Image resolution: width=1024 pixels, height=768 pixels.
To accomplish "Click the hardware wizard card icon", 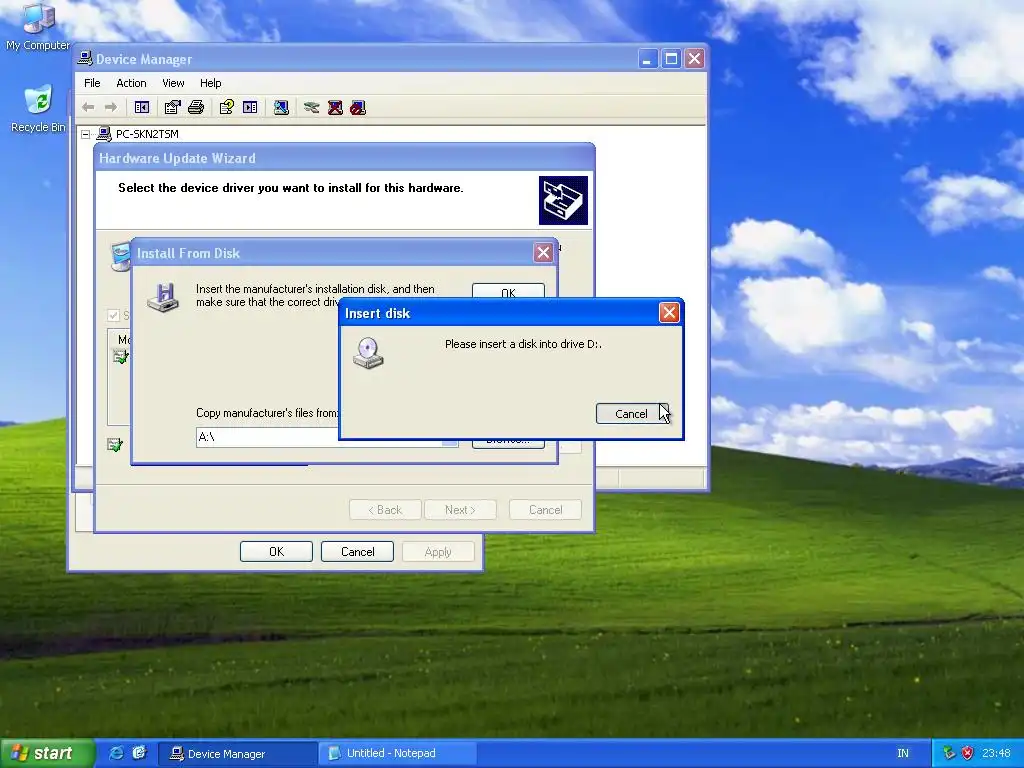I will [x=563, y=200].
